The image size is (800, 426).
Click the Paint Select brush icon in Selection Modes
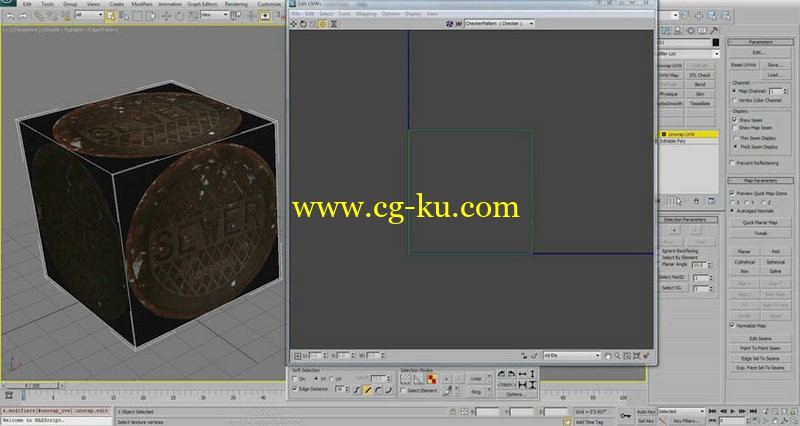[447, 390]
